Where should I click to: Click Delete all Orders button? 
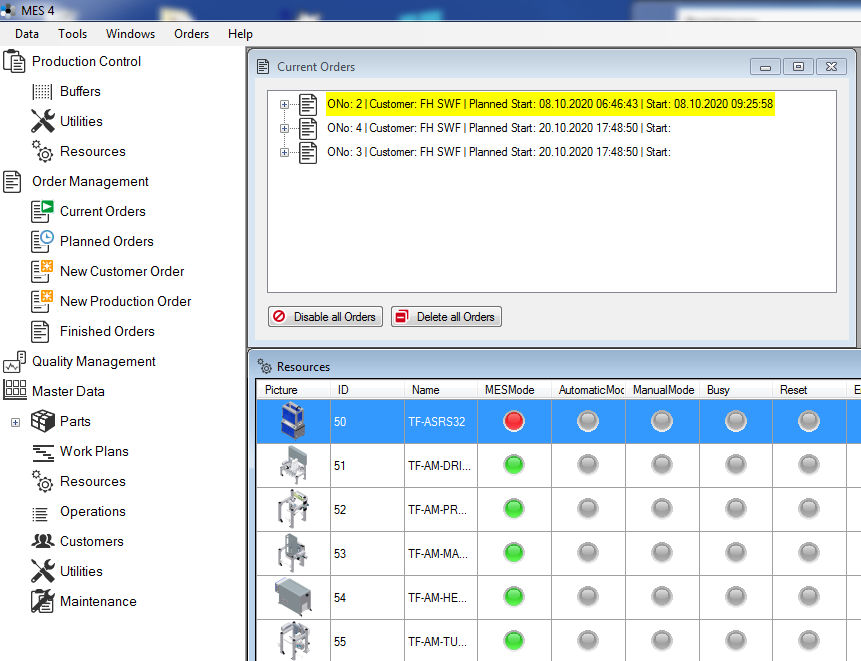(x=446, y=317)
